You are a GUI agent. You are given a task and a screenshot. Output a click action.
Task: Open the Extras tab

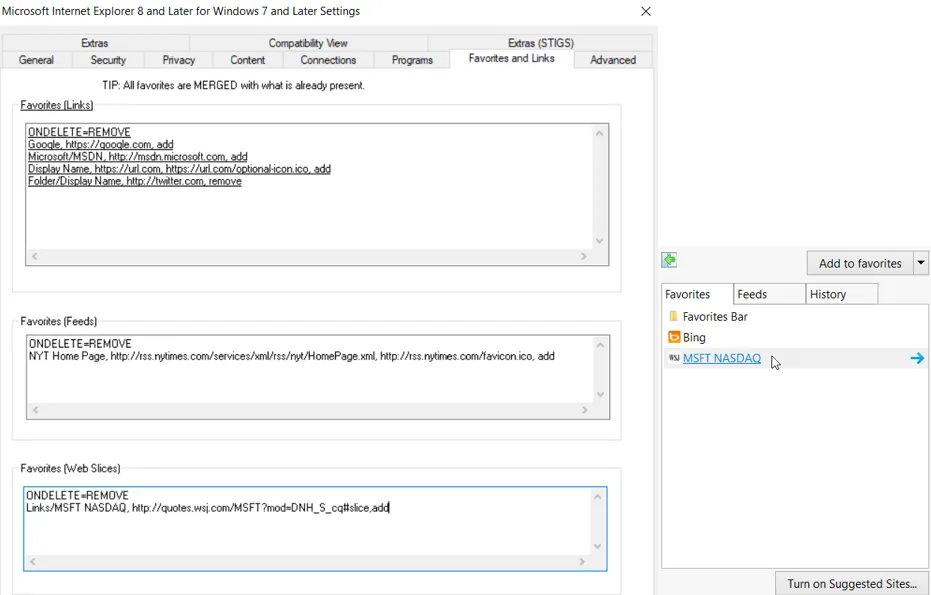tap(94, 43)
